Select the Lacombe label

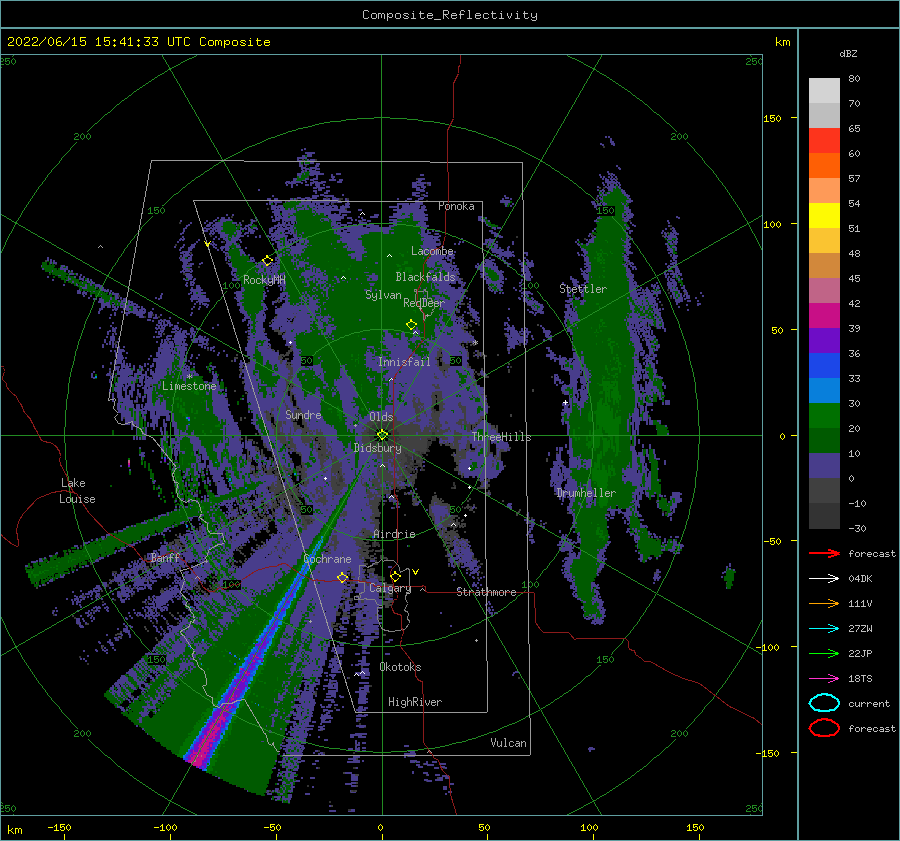coord(432,251)
